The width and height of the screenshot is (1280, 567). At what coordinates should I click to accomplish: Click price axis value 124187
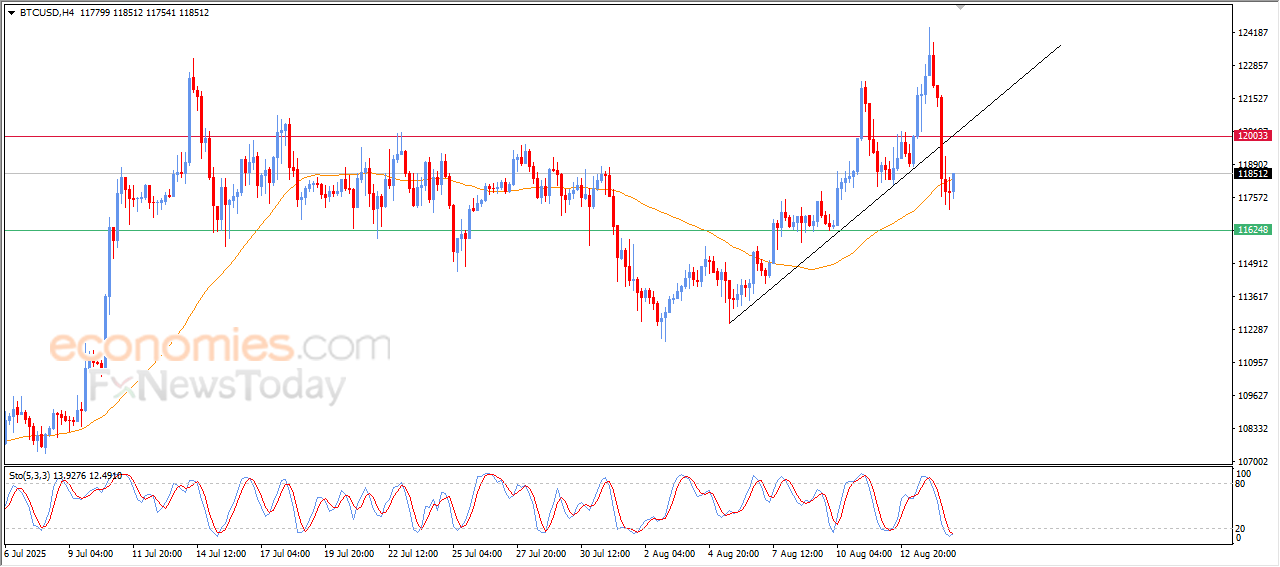pyautogui.click(x=1252, y=33)
